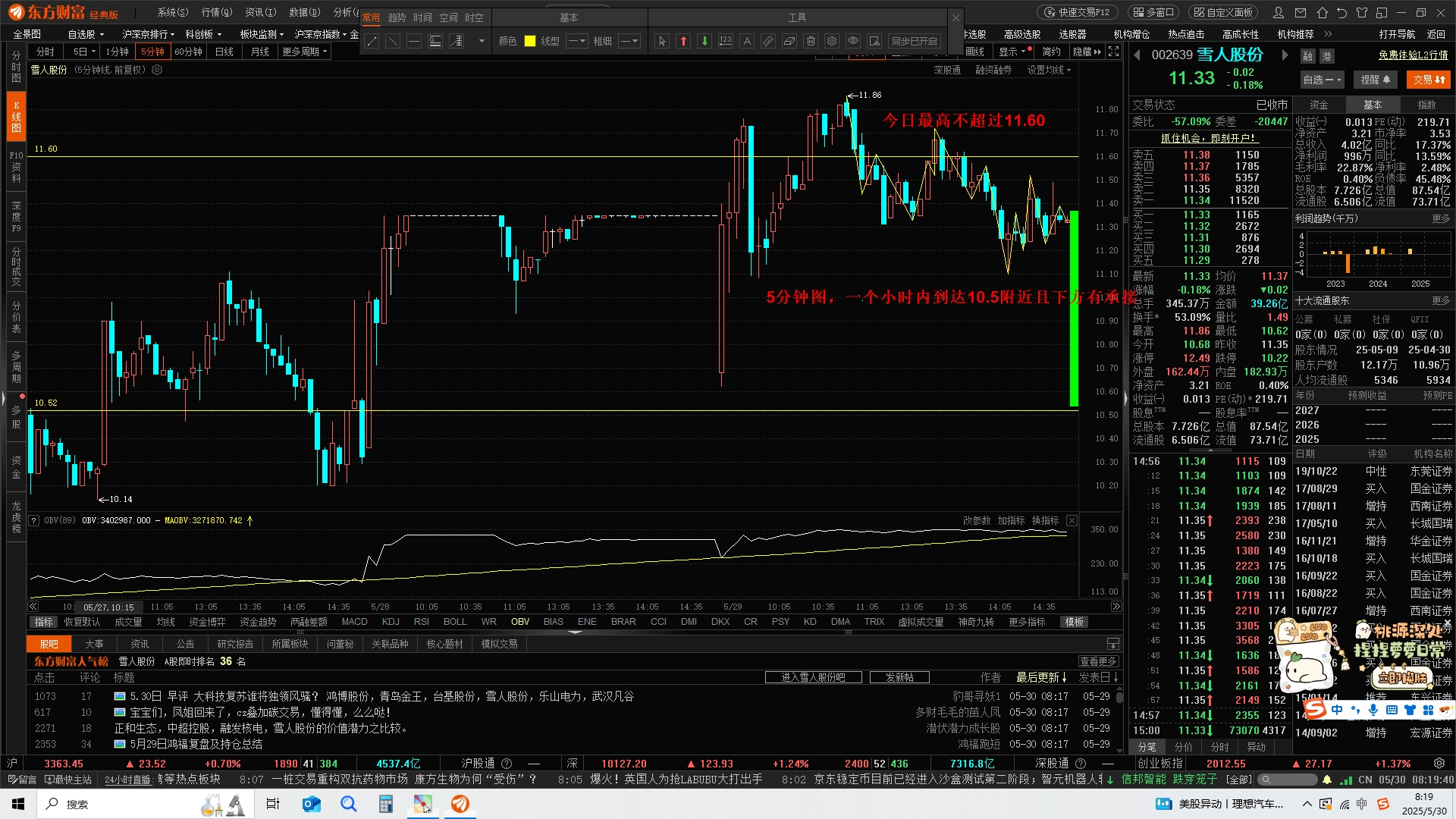Viewport: 1456px width, 819px height.
Task: Select the text annotation A tool
Action: (747, 42)
